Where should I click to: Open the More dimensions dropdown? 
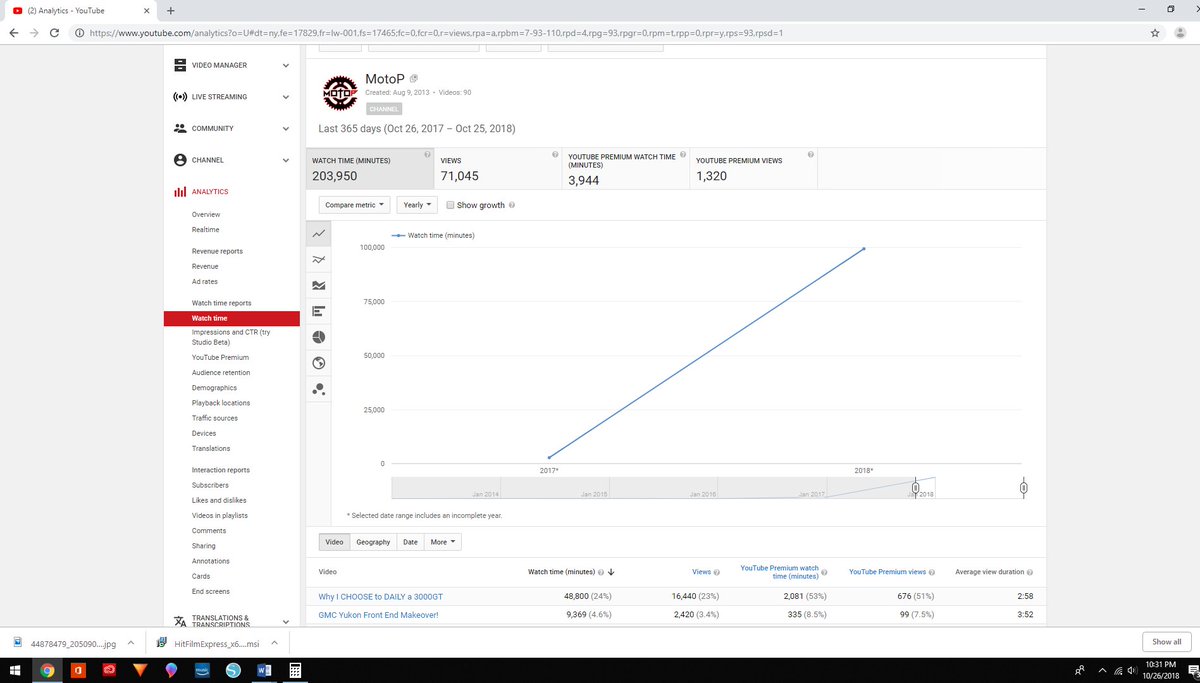(x=443, y=542)
